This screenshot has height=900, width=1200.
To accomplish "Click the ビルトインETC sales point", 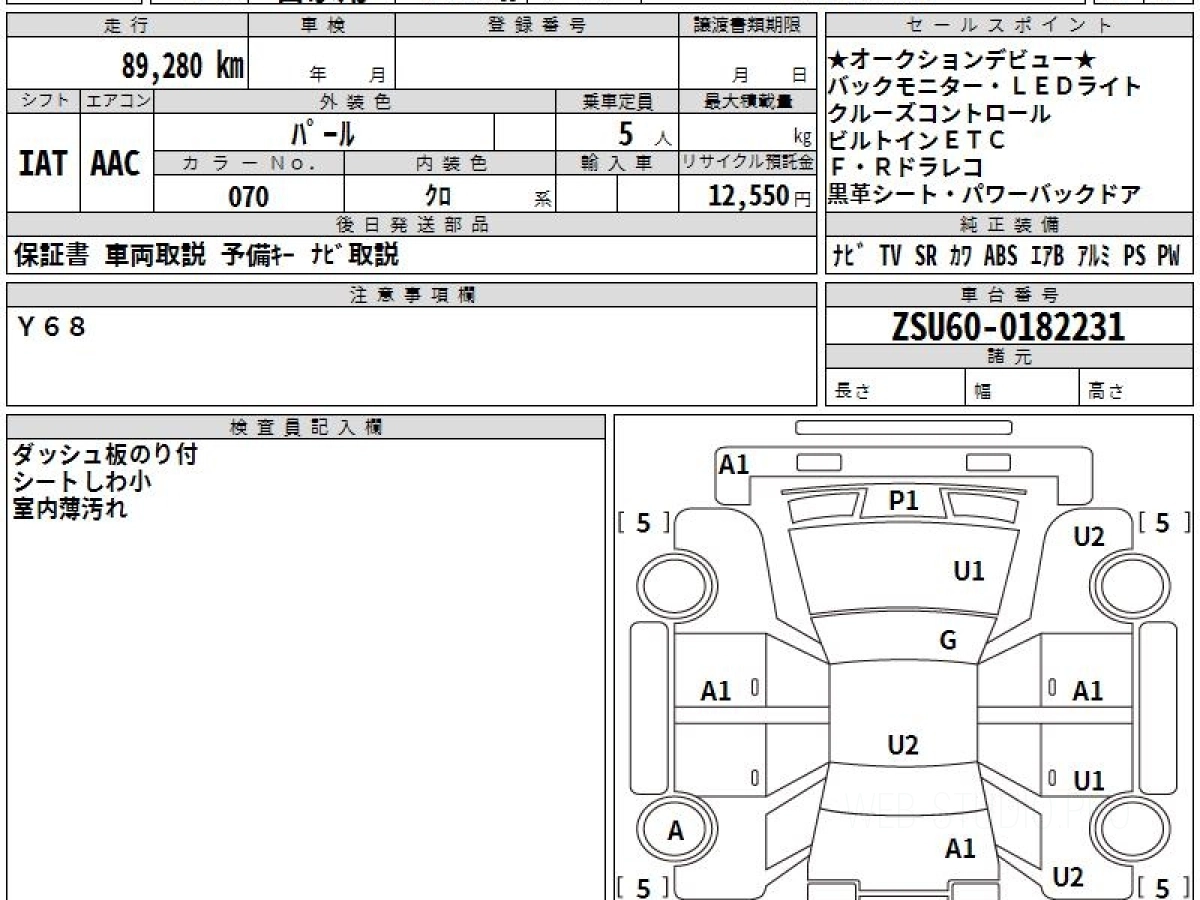I will [x=917, y=141].
